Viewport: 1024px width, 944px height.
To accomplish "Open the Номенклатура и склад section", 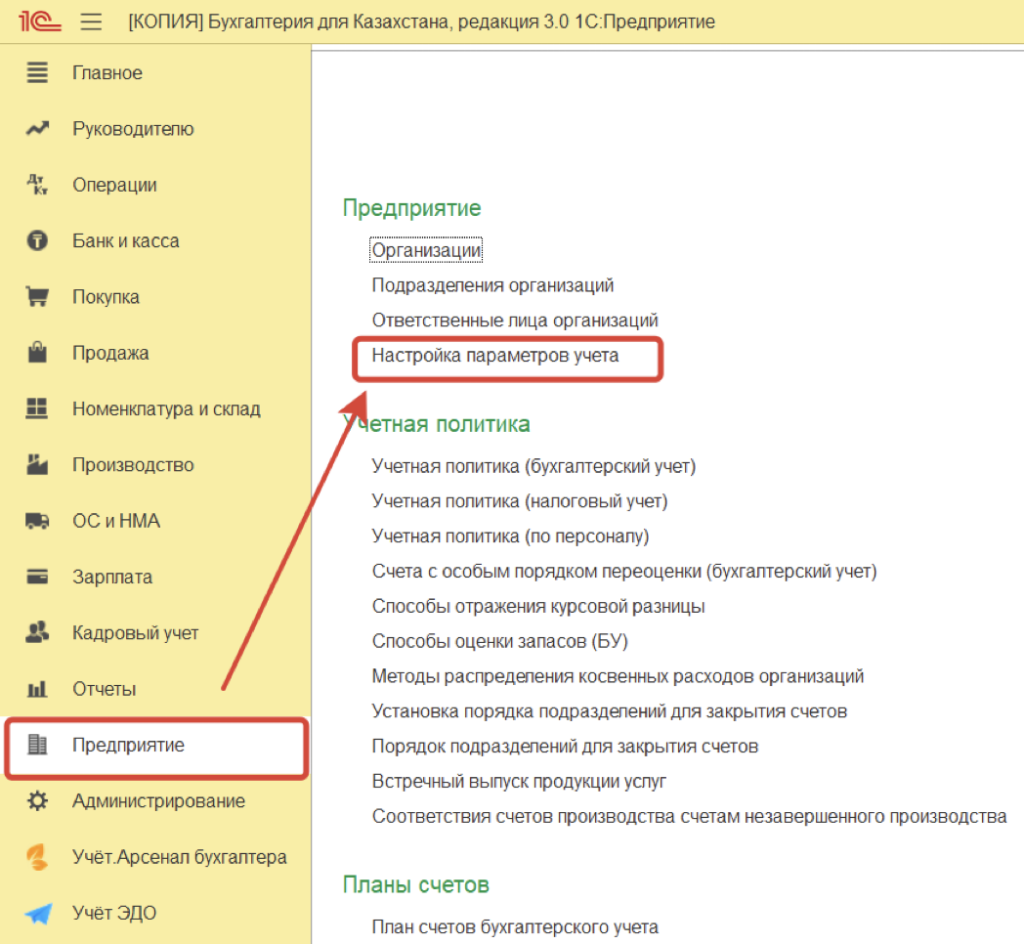I will [165, 409].
